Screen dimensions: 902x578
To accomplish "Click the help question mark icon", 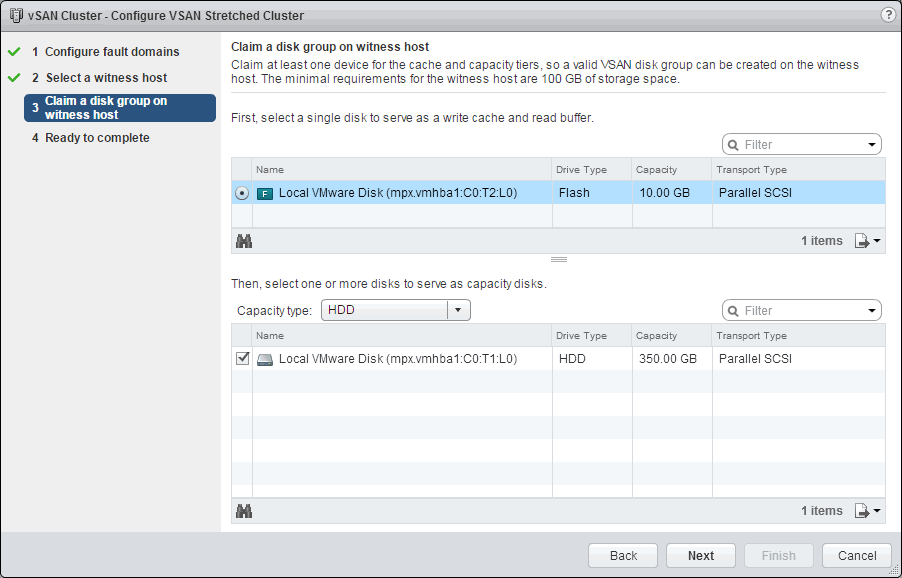I will [x=887, y=15].
